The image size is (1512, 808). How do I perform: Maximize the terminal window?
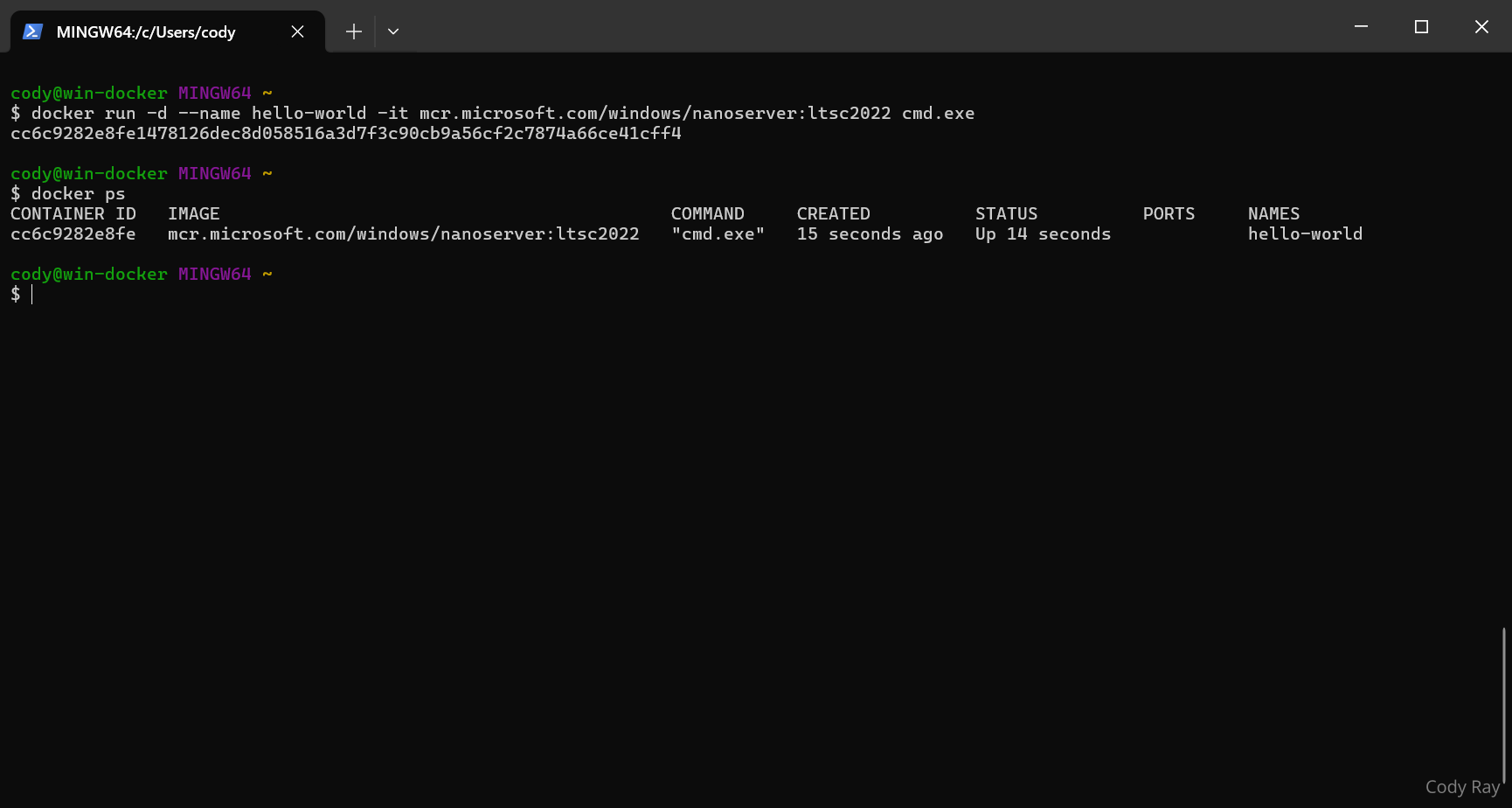tap(1421, 26)
